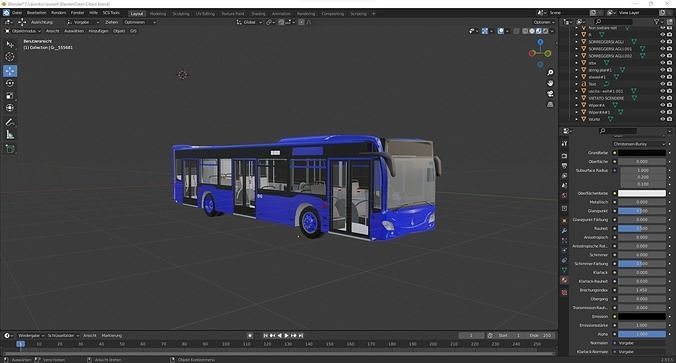Open the Material properties tab icon
The width and height of the screenshot is (676, 363).
click(x=564, y=280)
